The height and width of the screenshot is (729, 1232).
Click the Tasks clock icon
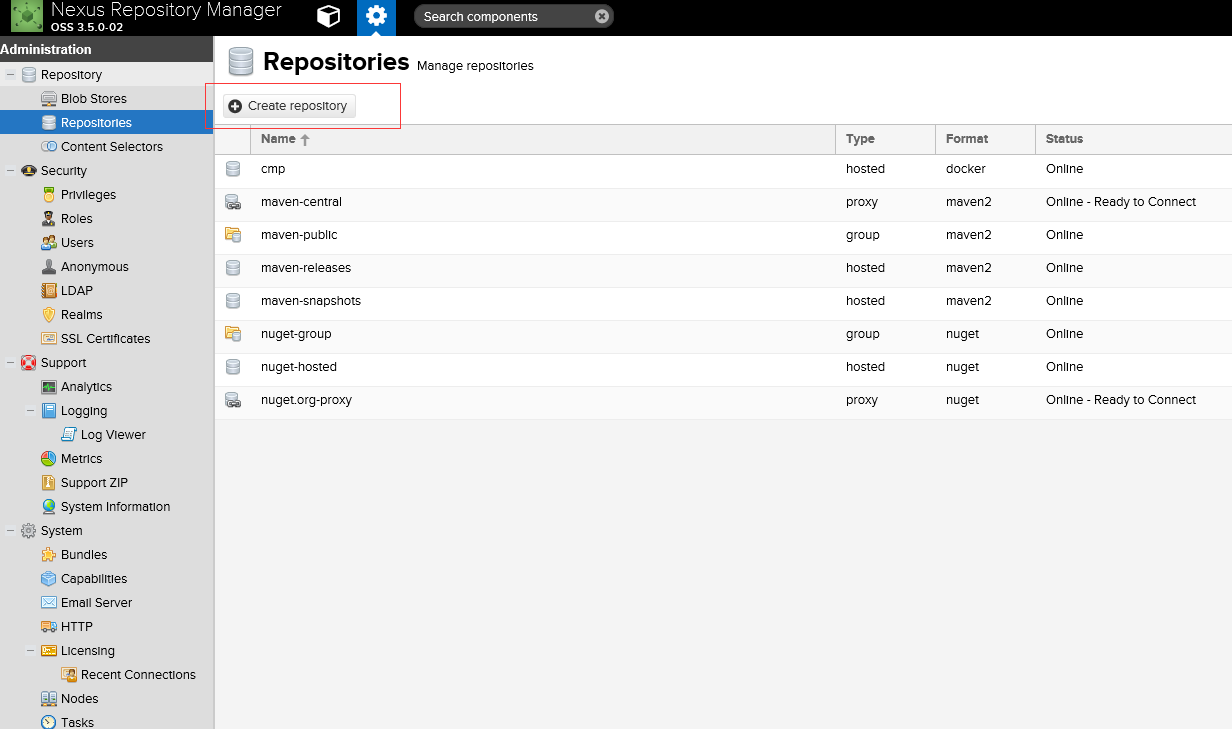point(49,722)
